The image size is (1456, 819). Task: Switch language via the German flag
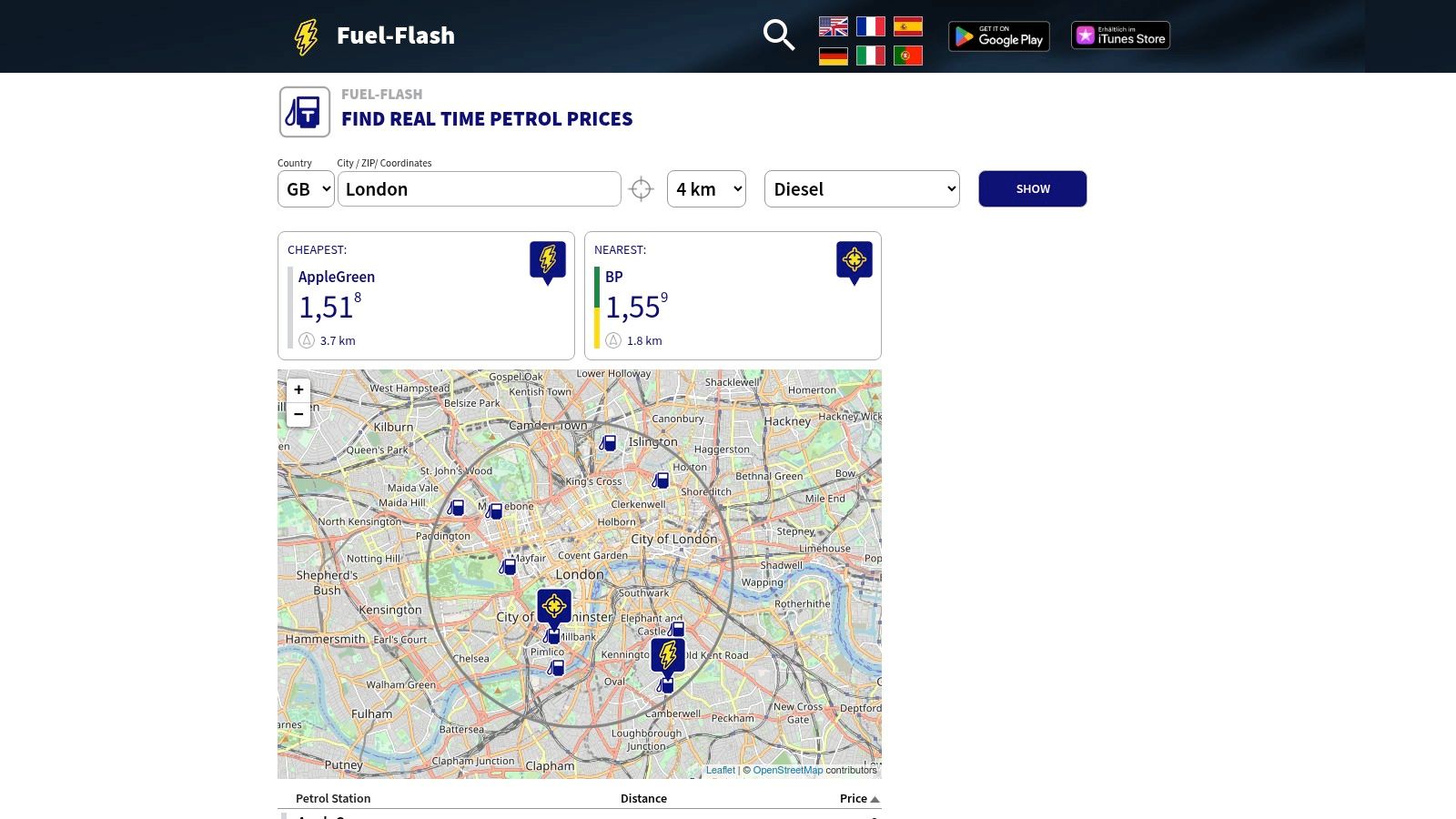click(834, 56)
